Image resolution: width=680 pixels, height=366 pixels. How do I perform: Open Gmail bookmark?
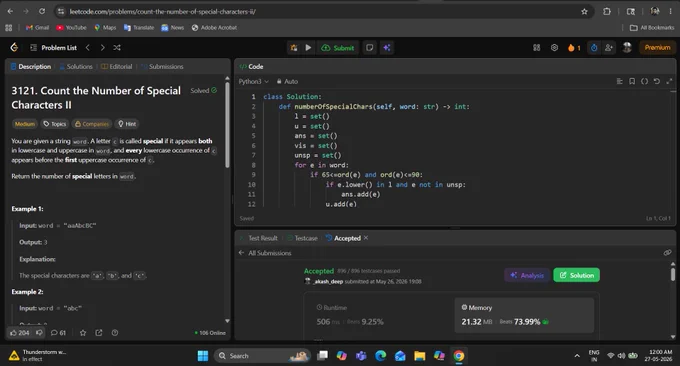pos(37,28)
